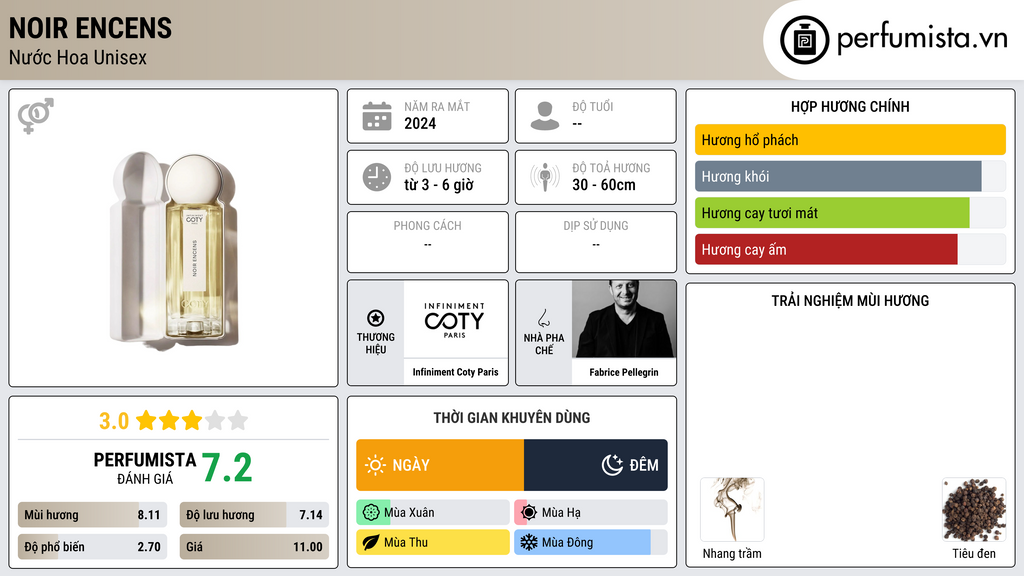Click the Mùa Đông season bar

[x=590, y=542]
